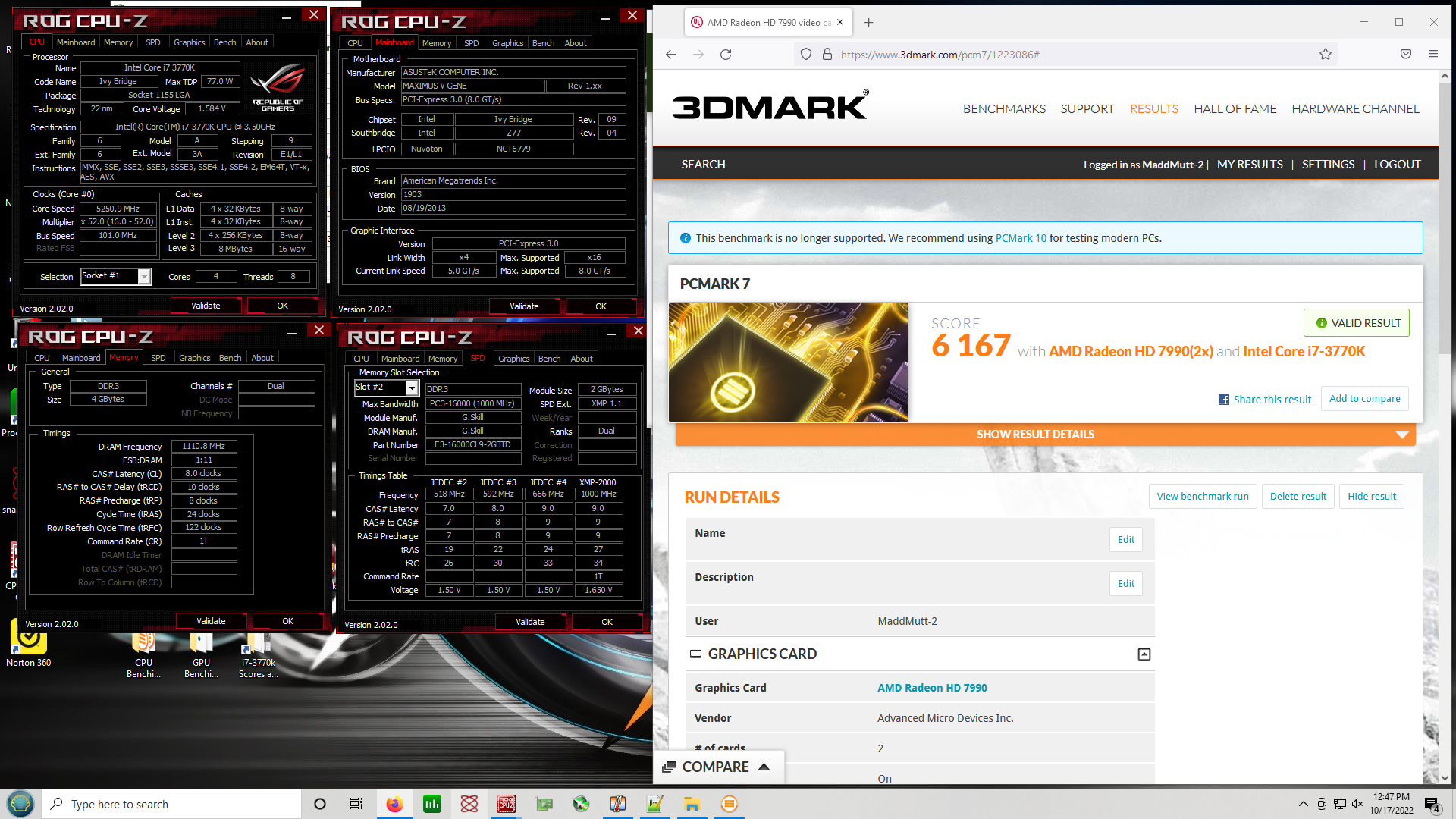This screenshot has width=1456, height=819.
Task: Expand the Compare panel
Action: pos(718,767)
